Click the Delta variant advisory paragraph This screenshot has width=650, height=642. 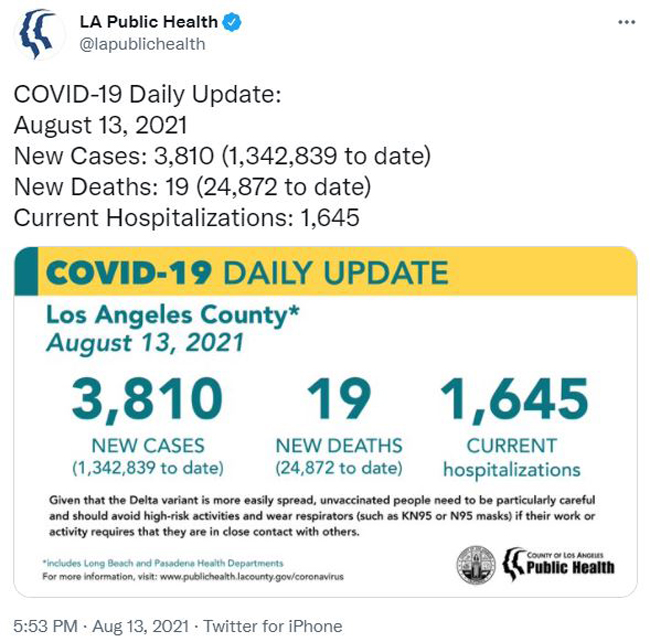(322, 516)
